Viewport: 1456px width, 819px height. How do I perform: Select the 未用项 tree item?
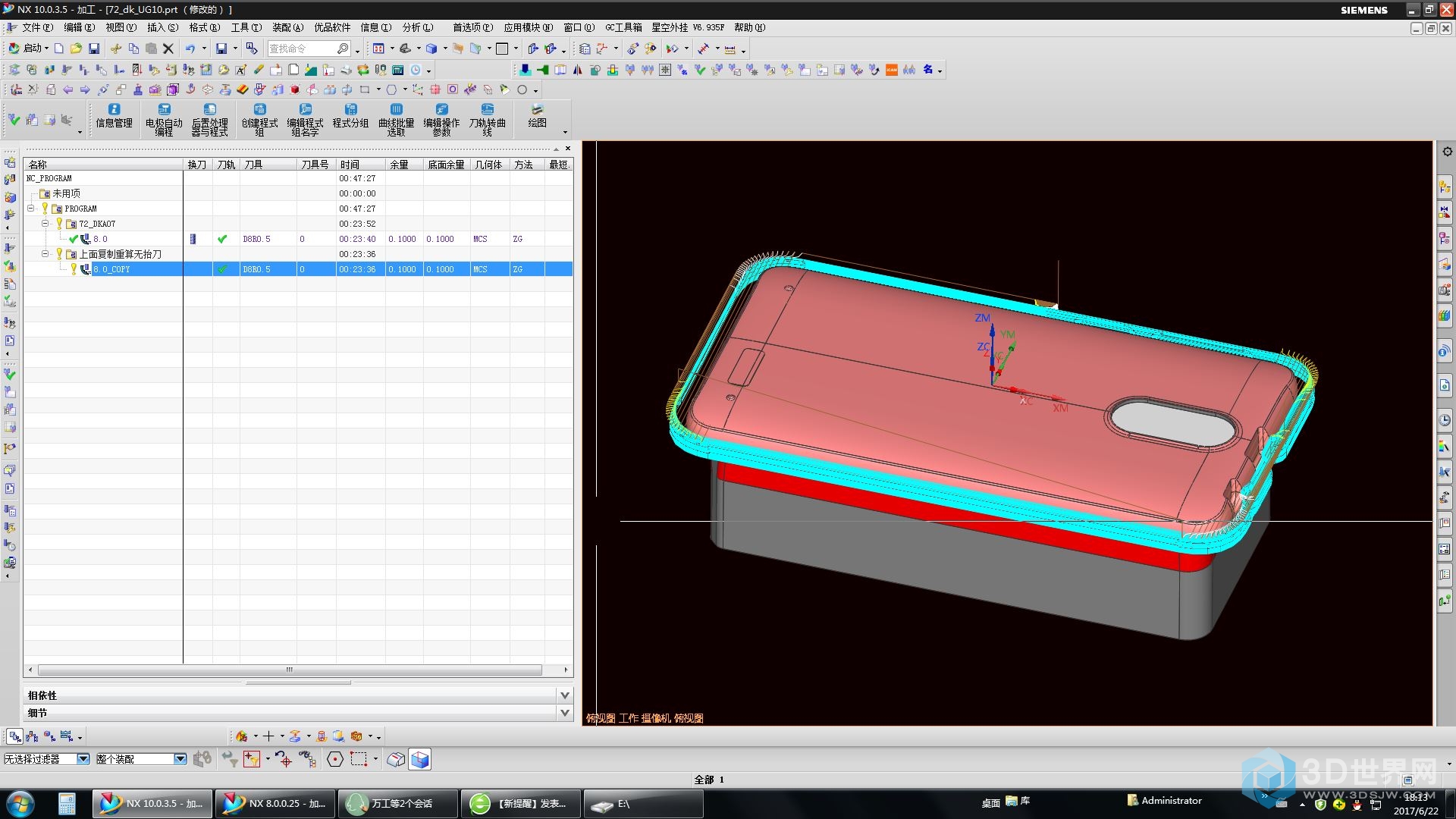click(66, 193)
